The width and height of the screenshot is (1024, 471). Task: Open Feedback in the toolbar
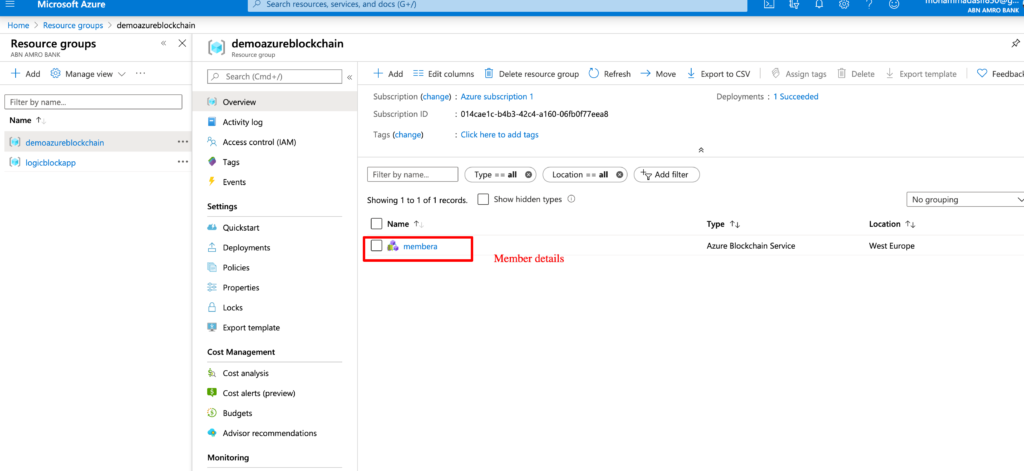pos(999,74)
